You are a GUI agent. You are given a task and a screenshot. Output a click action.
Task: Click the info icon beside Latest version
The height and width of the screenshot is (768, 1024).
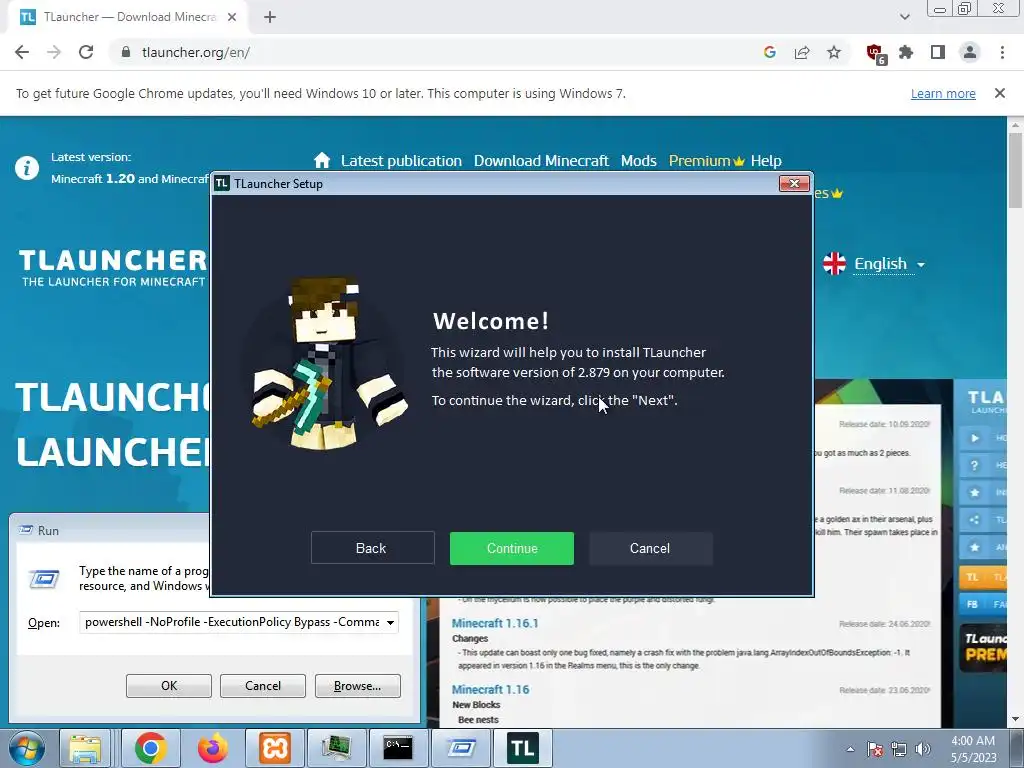click(x=27, y=168)
